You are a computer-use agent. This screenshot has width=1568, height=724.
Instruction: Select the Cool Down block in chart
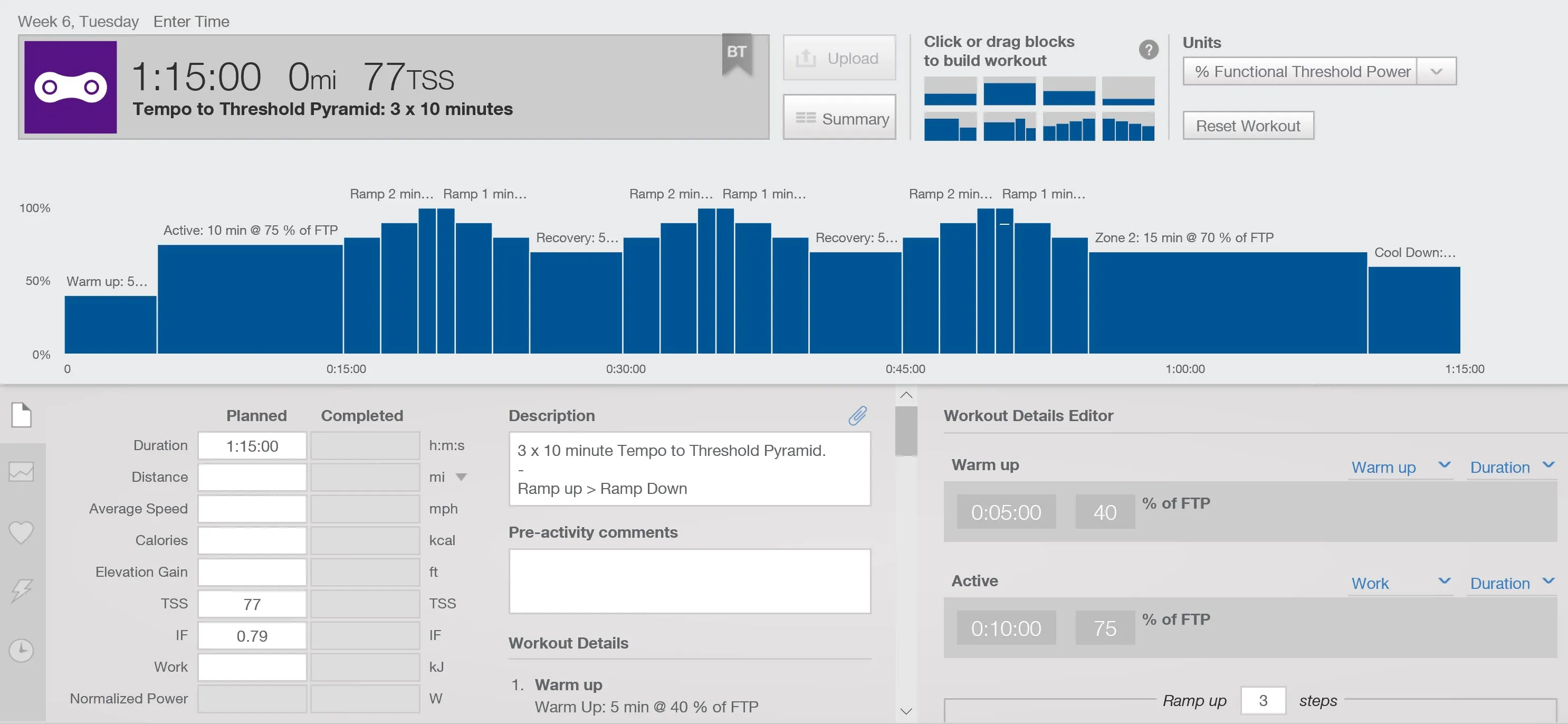tap(1414, 310)
